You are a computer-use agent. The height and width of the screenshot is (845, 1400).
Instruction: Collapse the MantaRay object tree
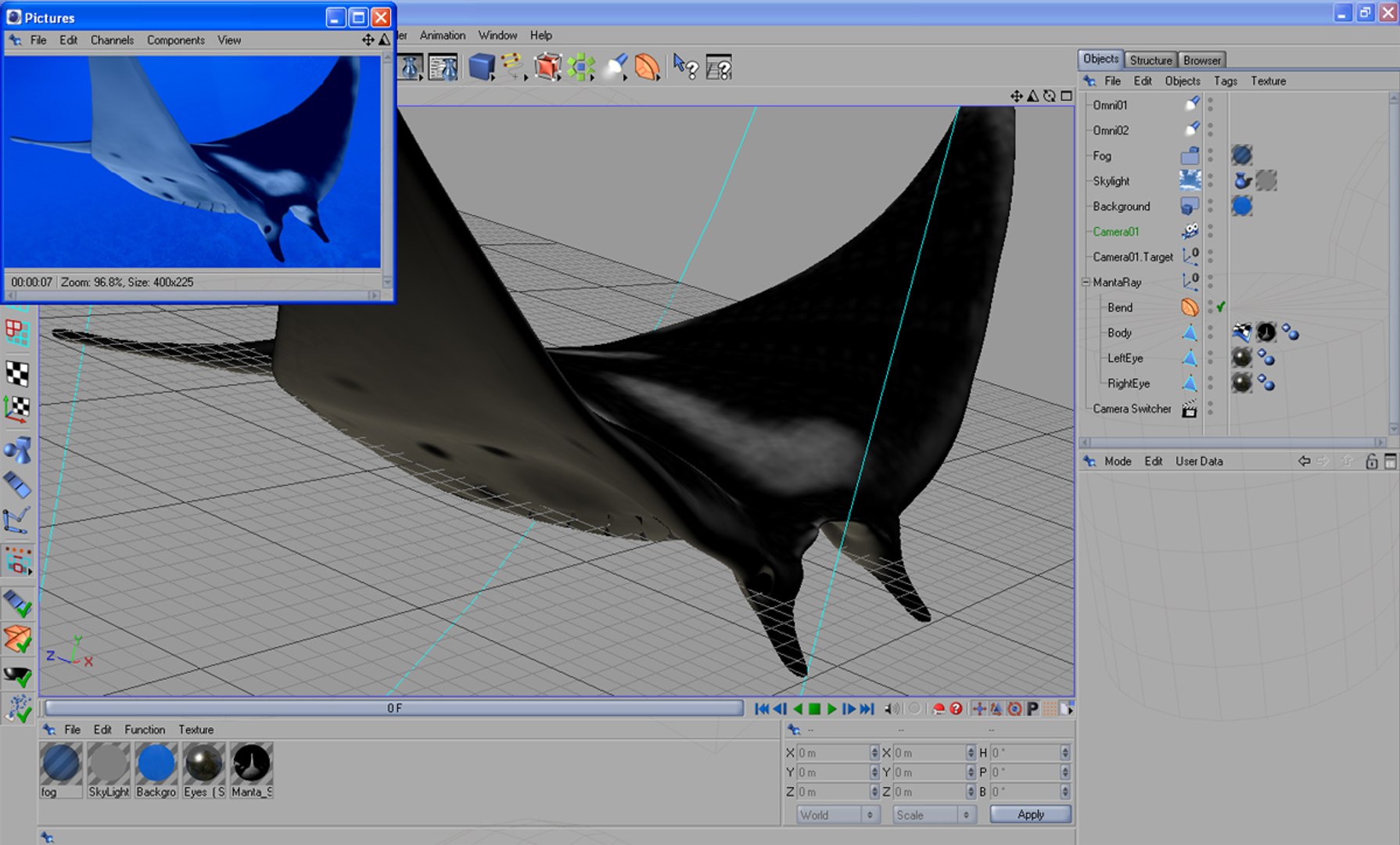click(1086, 282)
